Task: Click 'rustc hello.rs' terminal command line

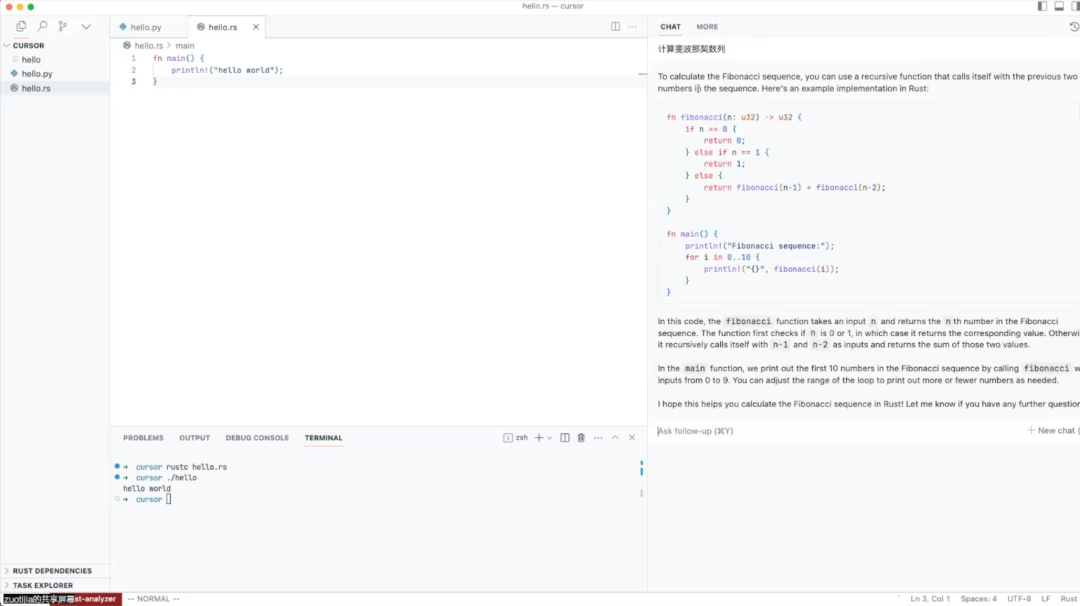Action: tap(196, 467)
